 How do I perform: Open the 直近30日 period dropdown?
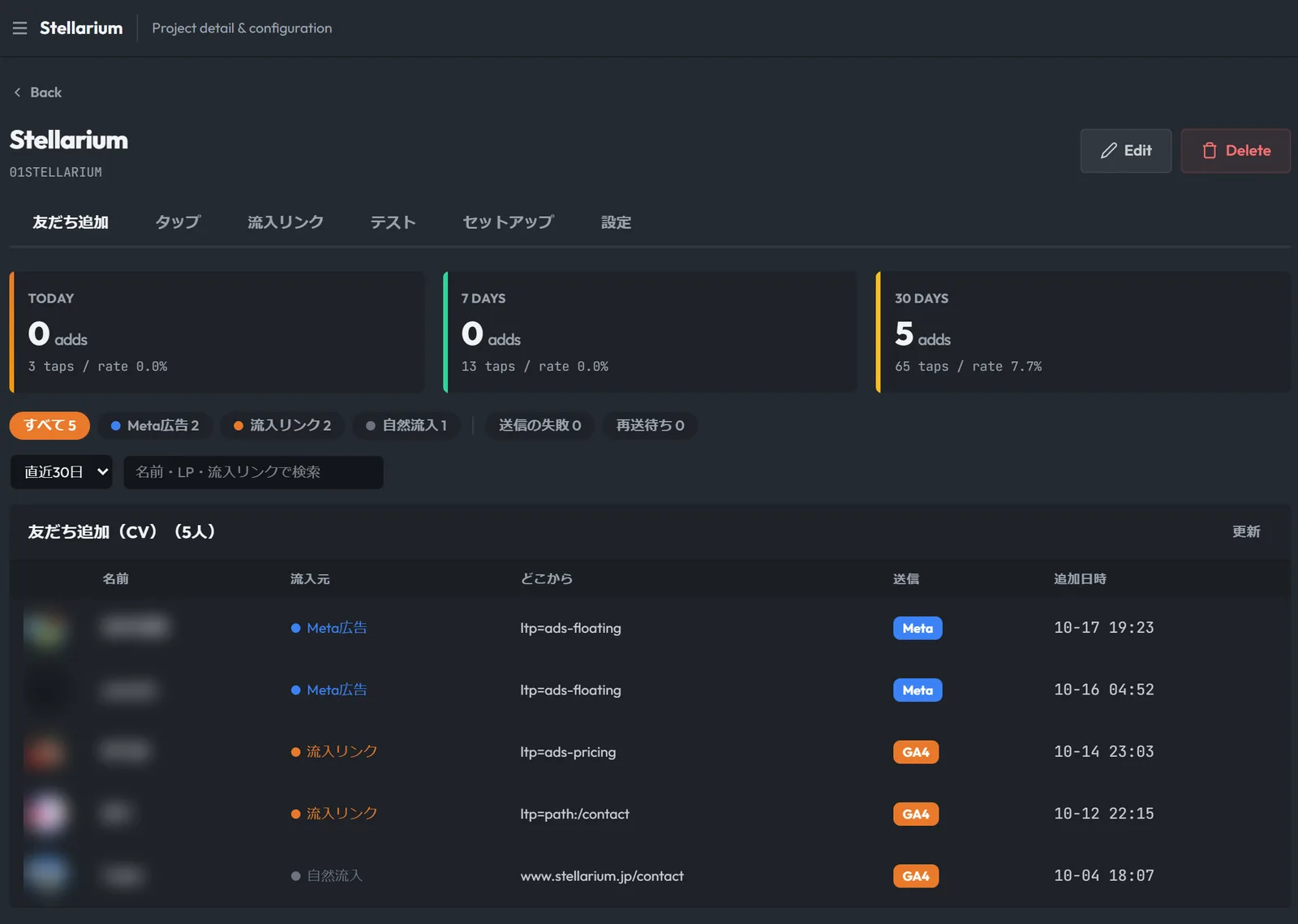pyautogui.click(x=61, y=472)
